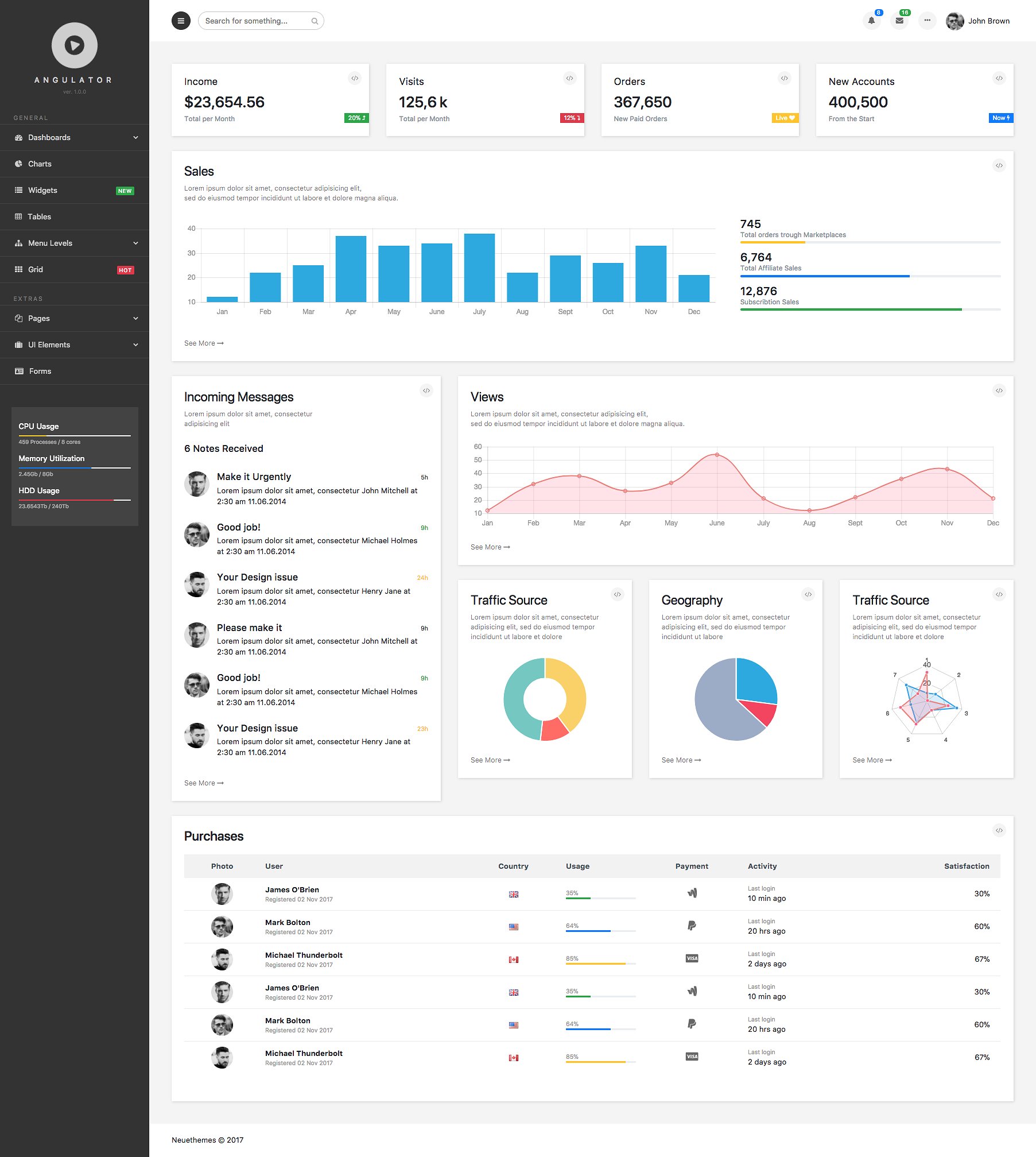This screenshot has width=1036, height=1157.
Task: Click the Satisfaction column header
Action: (x=967, y=866)
